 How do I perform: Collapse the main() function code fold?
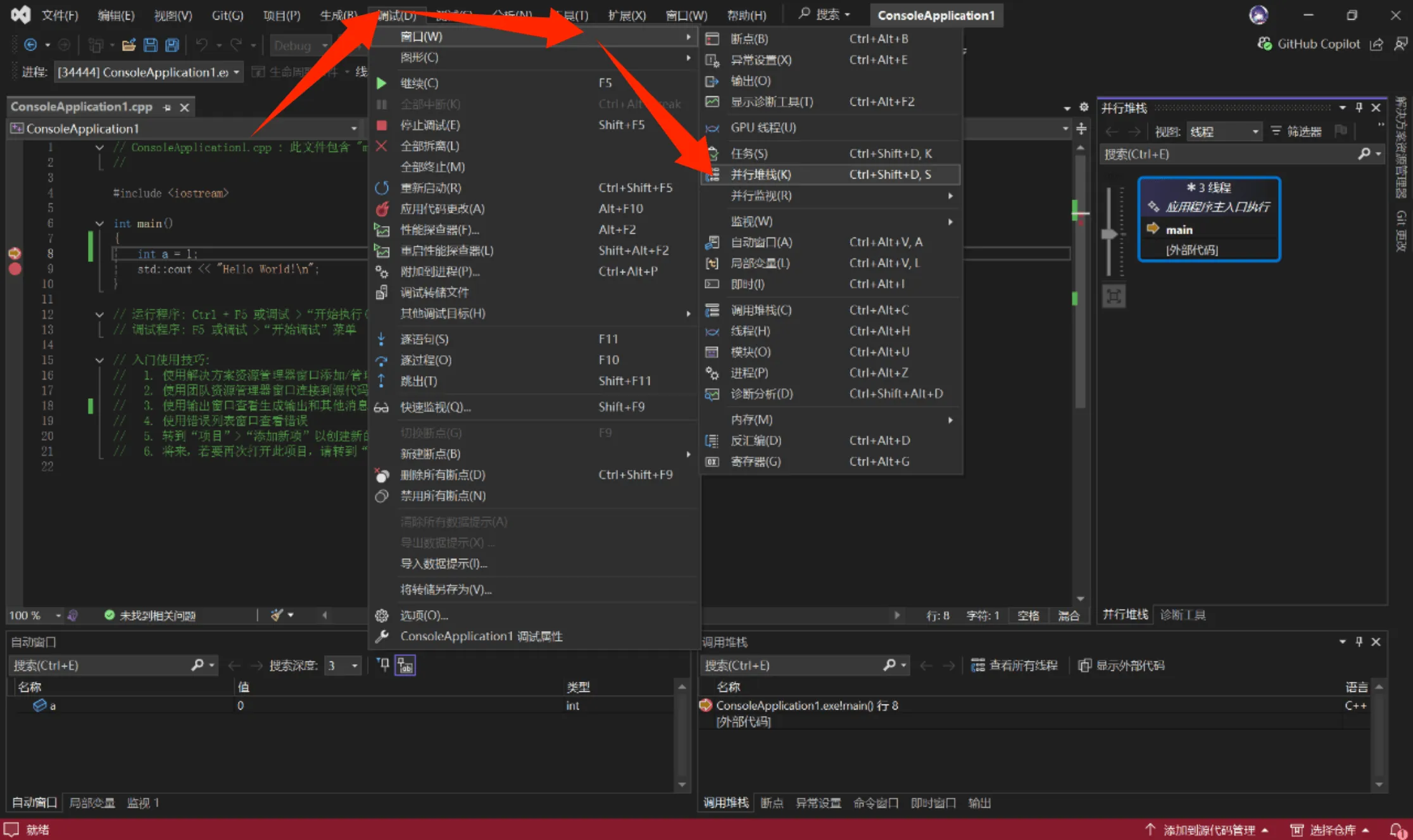point(99,223)
